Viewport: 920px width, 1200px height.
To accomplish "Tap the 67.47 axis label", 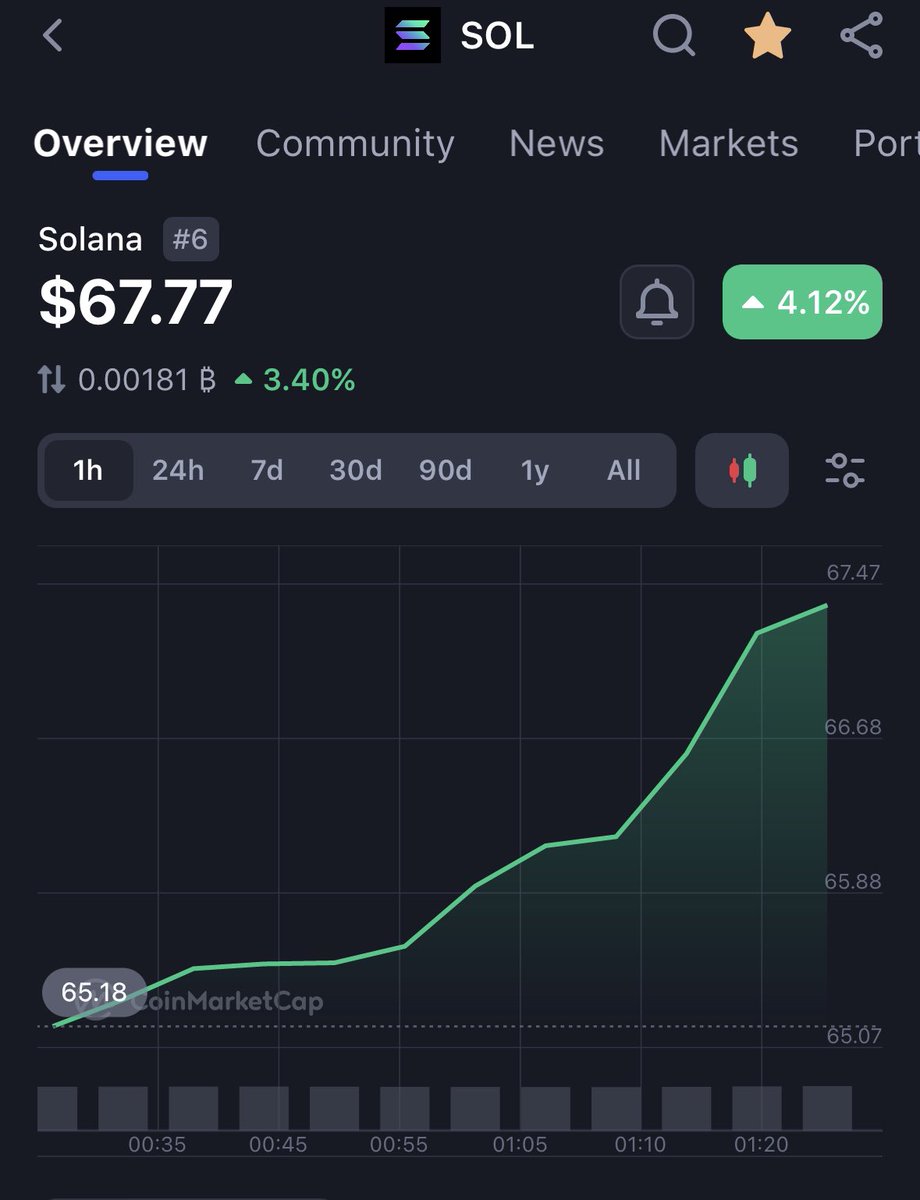I will pos(853,572).
